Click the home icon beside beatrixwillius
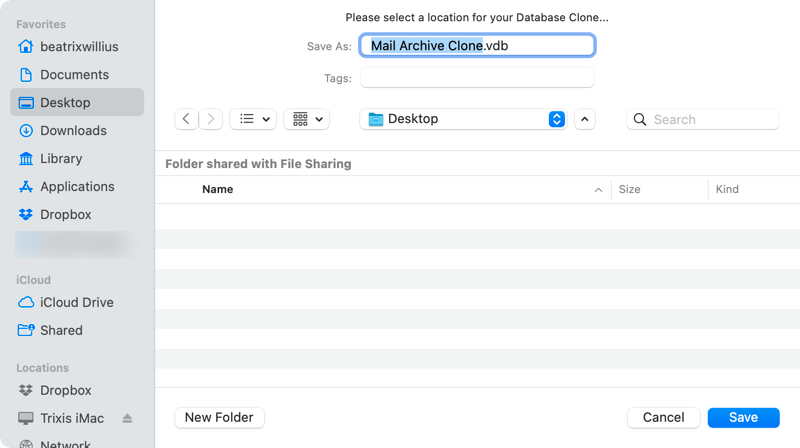The width and height of the screenshot is (800, 448). (x=26, y=46)
